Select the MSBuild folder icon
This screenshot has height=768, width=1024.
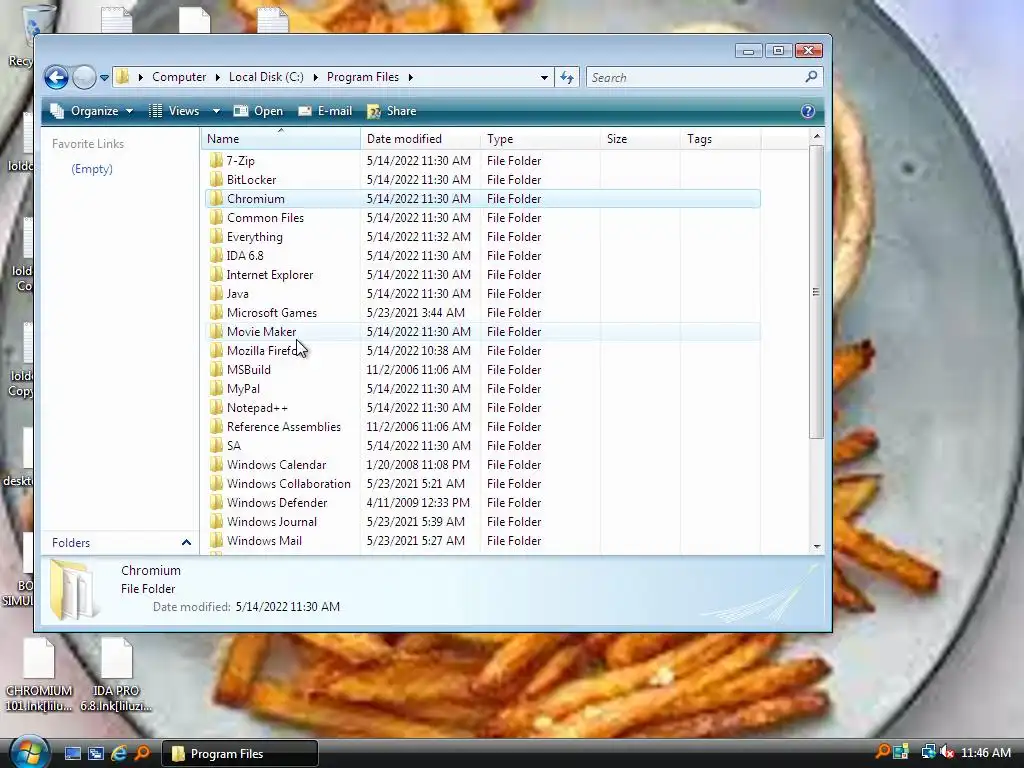pos(216,370)
